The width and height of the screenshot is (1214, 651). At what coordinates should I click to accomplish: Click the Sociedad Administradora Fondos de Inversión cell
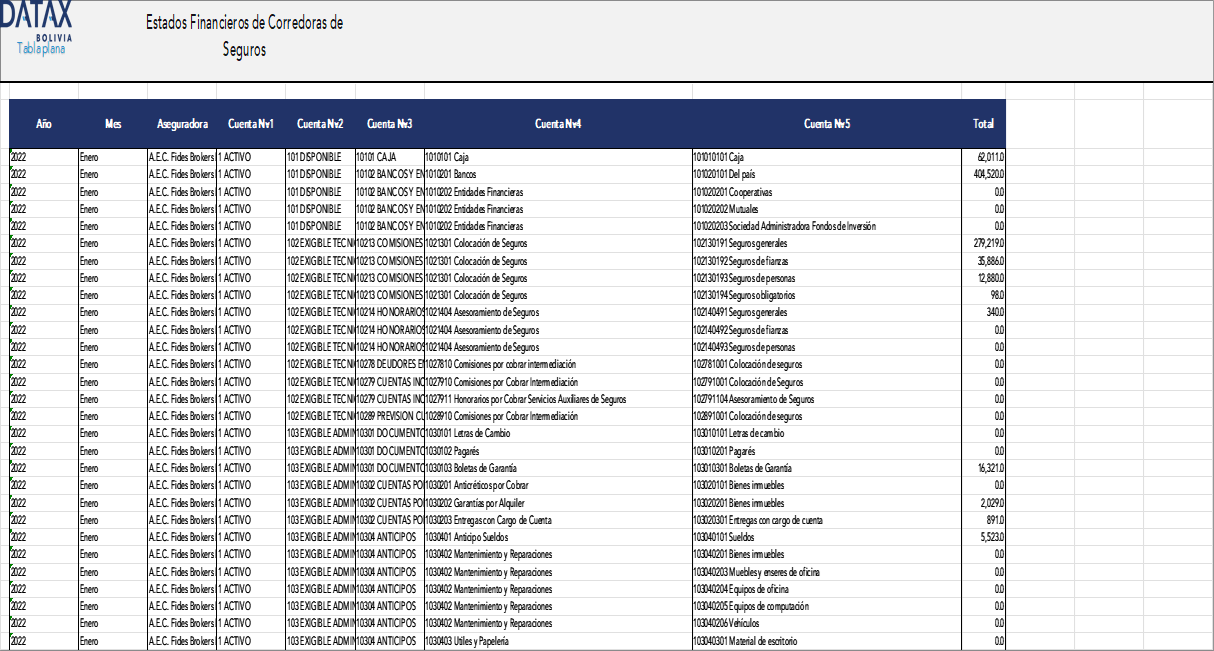pos(827,226)
